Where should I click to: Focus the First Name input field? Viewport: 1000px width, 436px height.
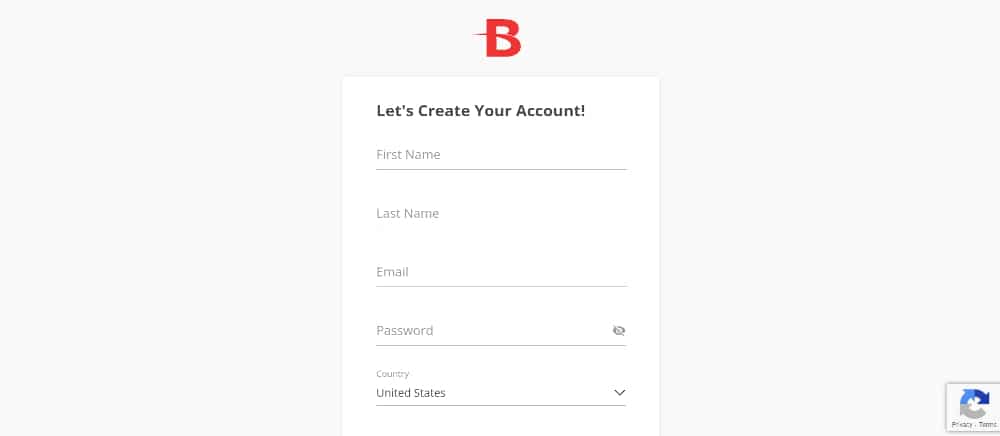point(500,155)
